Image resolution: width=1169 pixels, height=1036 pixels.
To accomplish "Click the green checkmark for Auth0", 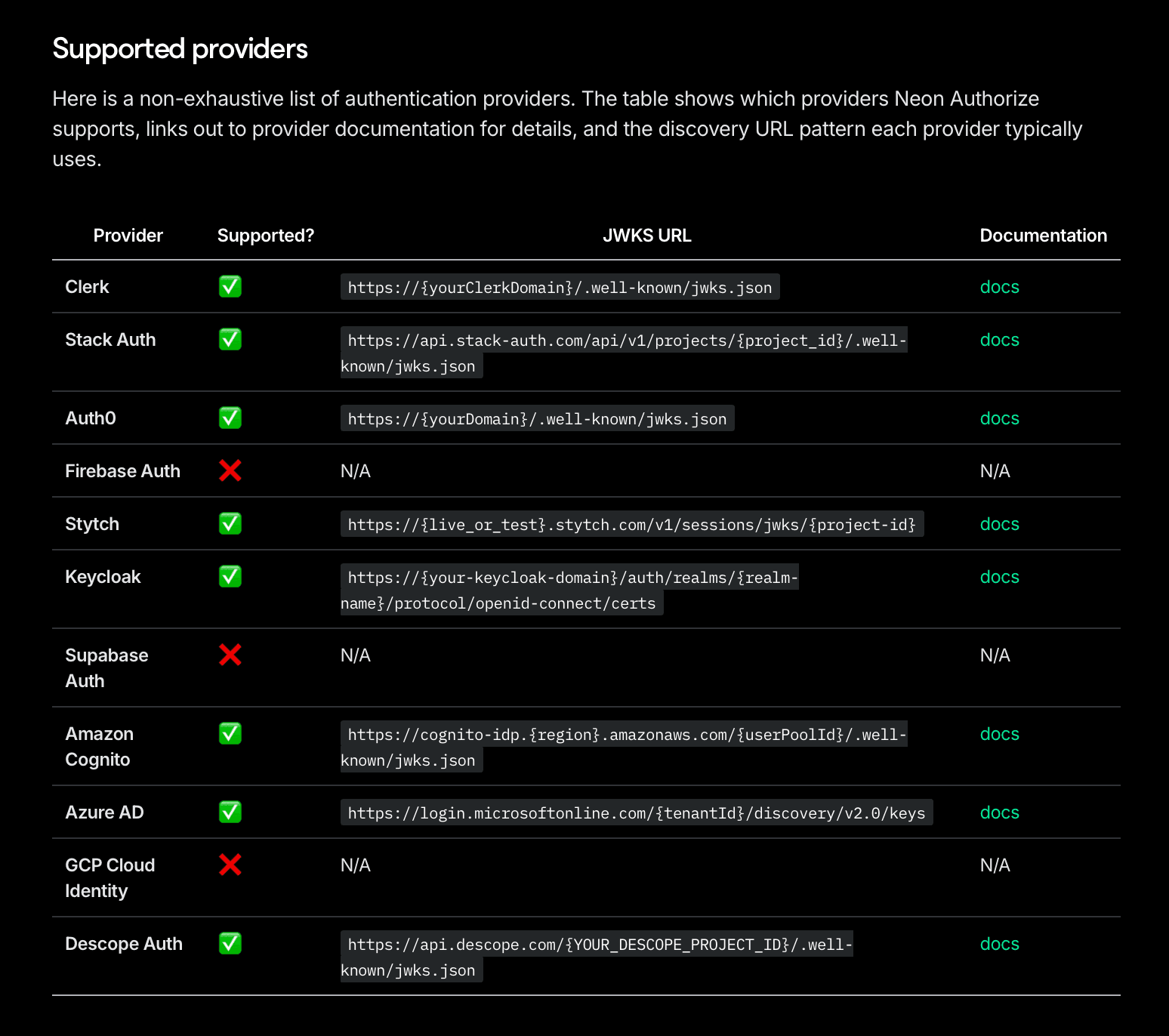I will pos(230,418).
